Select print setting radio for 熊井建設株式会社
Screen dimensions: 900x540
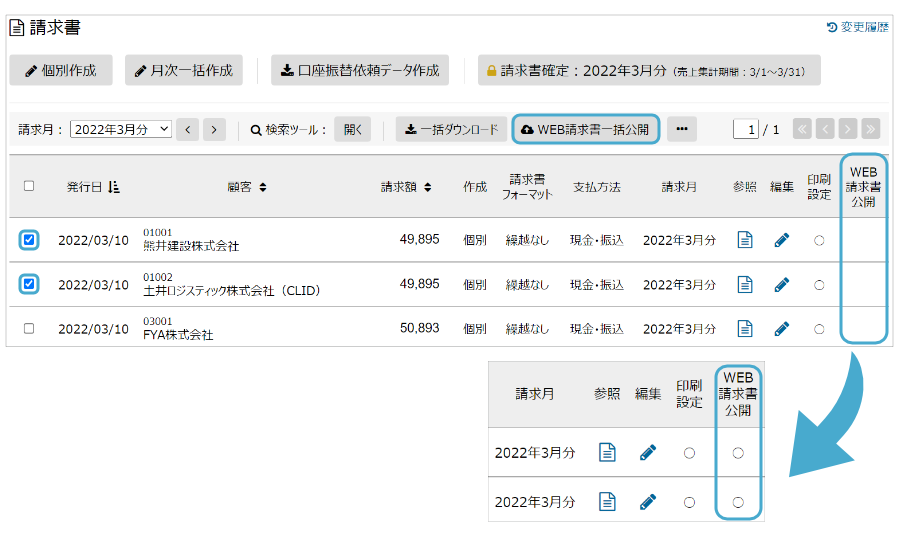point(819,240)
